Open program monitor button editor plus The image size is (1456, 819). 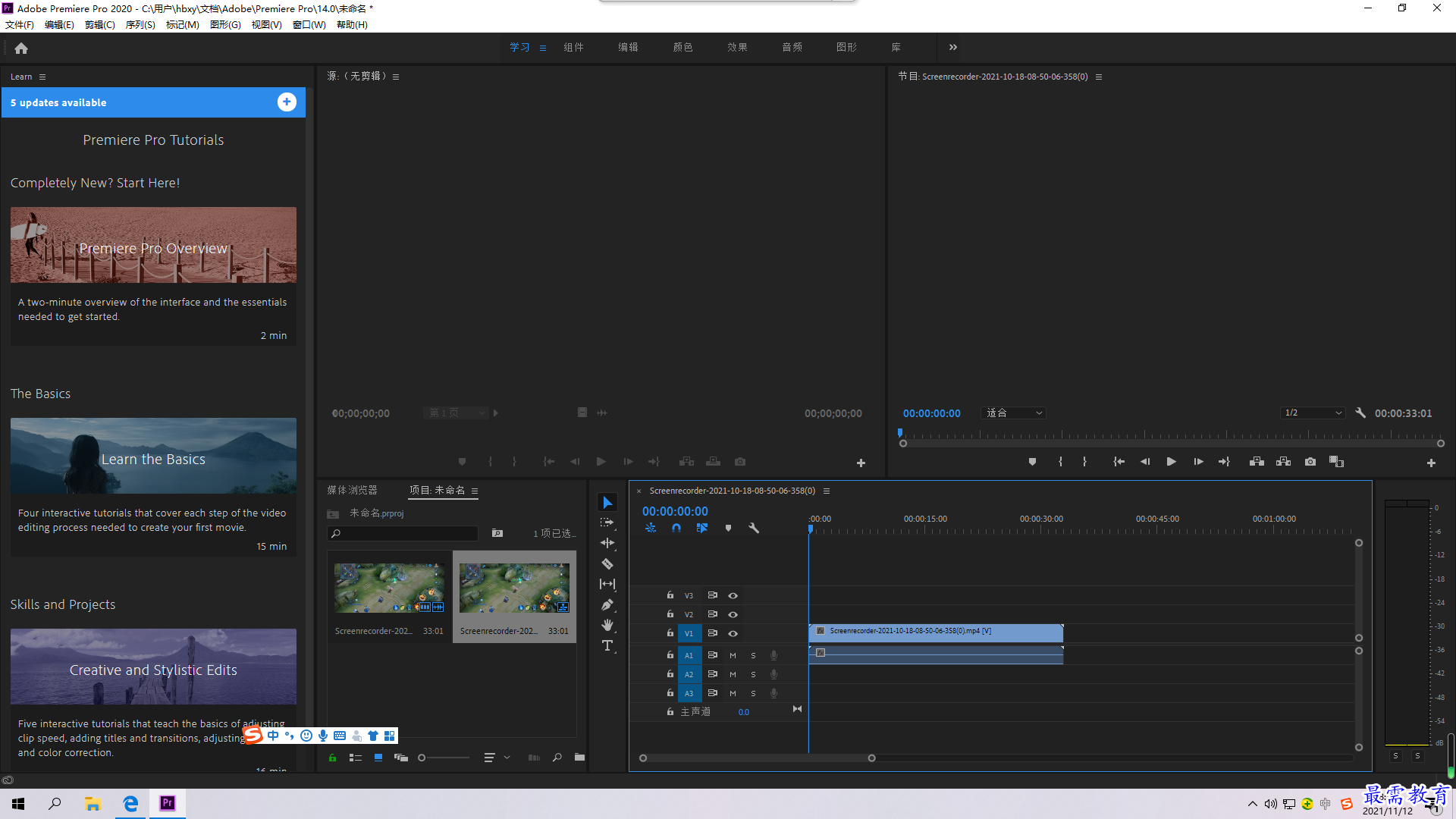pos(1431,463)
